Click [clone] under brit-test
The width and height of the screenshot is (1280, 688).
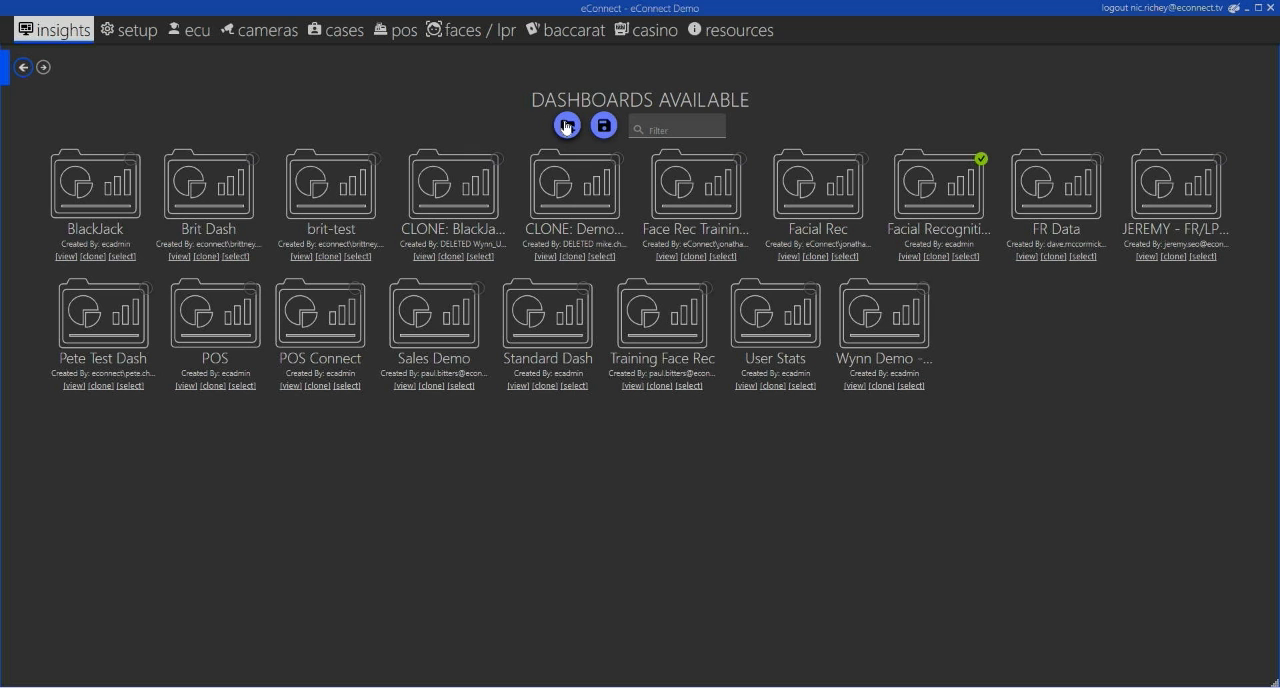[329, 257]
